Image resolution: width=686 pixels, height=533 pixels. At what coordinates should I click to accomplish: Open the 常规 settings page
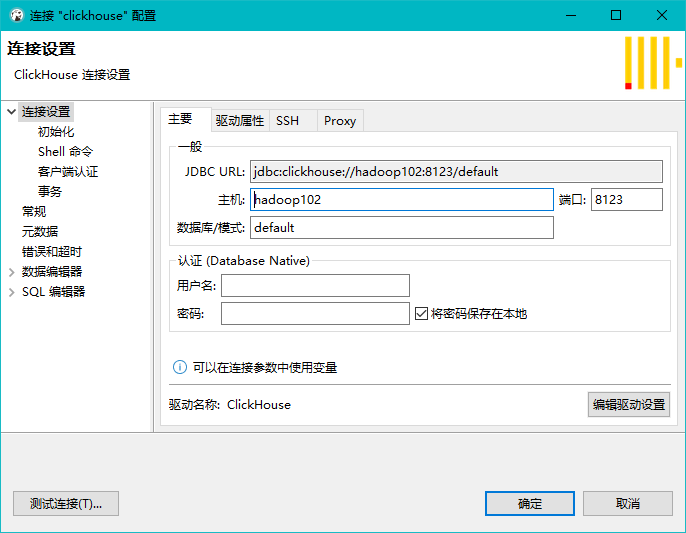pyautogui.click(x=34, y=212)
